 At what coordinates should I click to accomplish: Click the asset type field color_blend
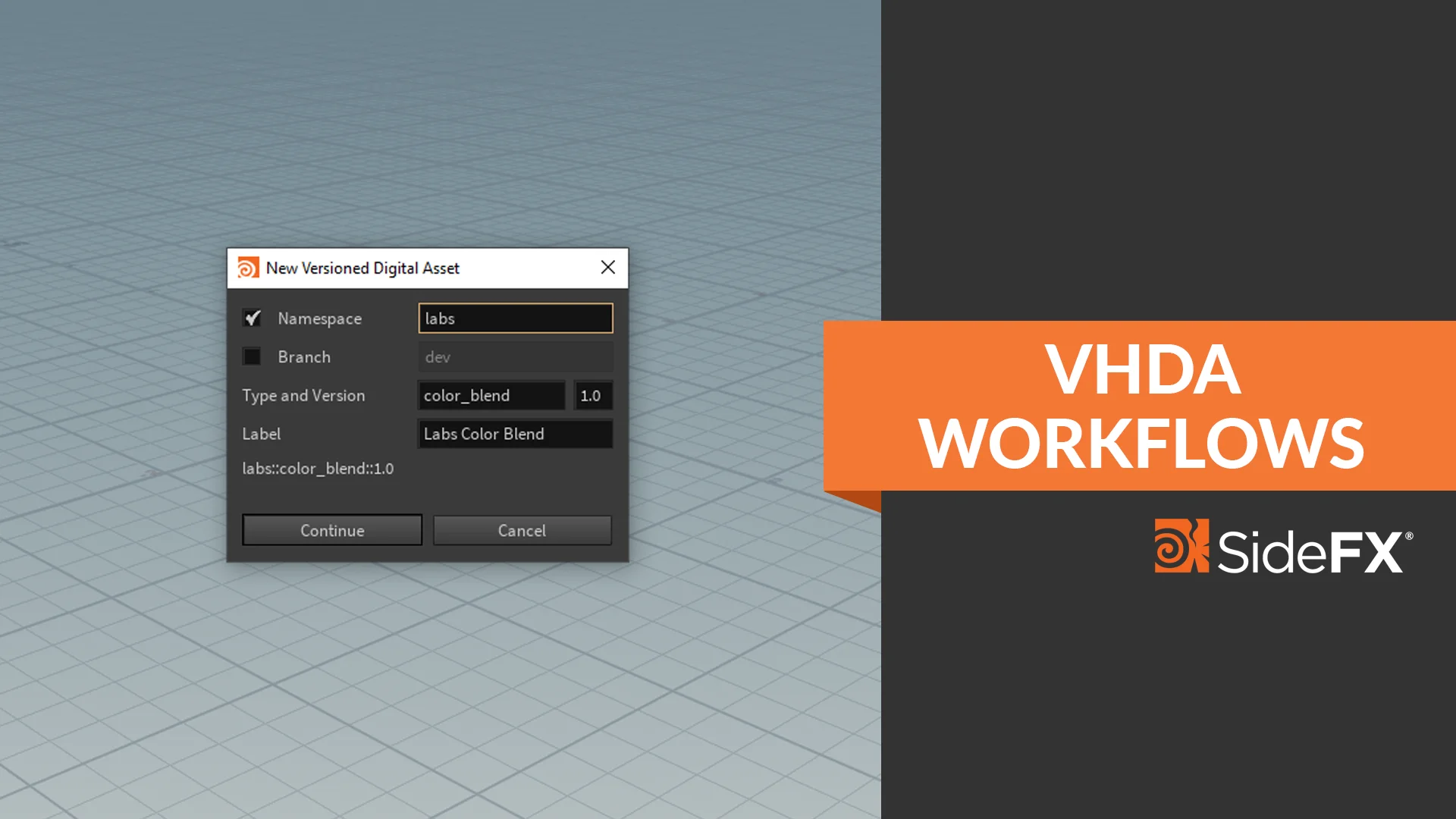click(491, 396)
